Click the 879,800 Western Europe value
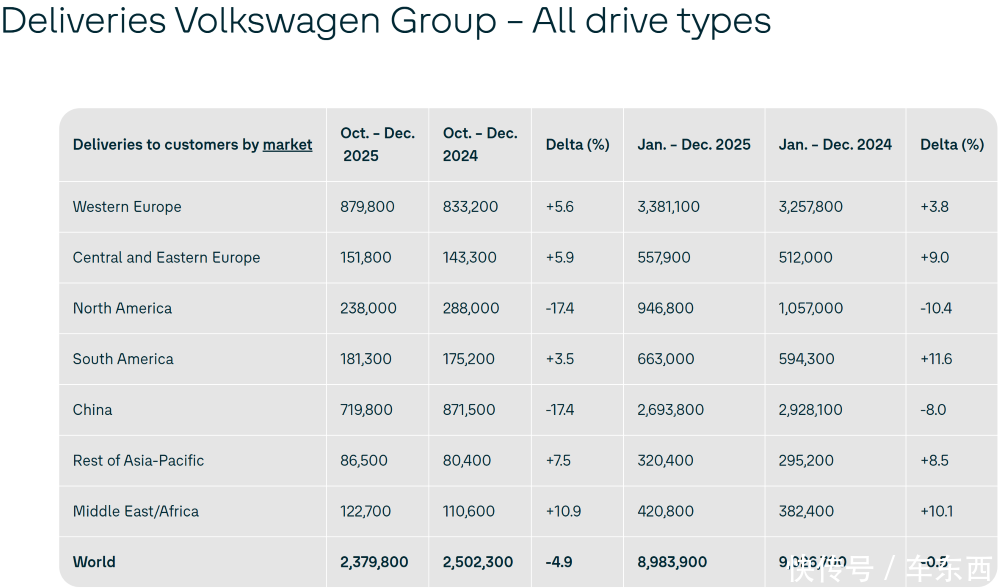 (x=367, y=207)
